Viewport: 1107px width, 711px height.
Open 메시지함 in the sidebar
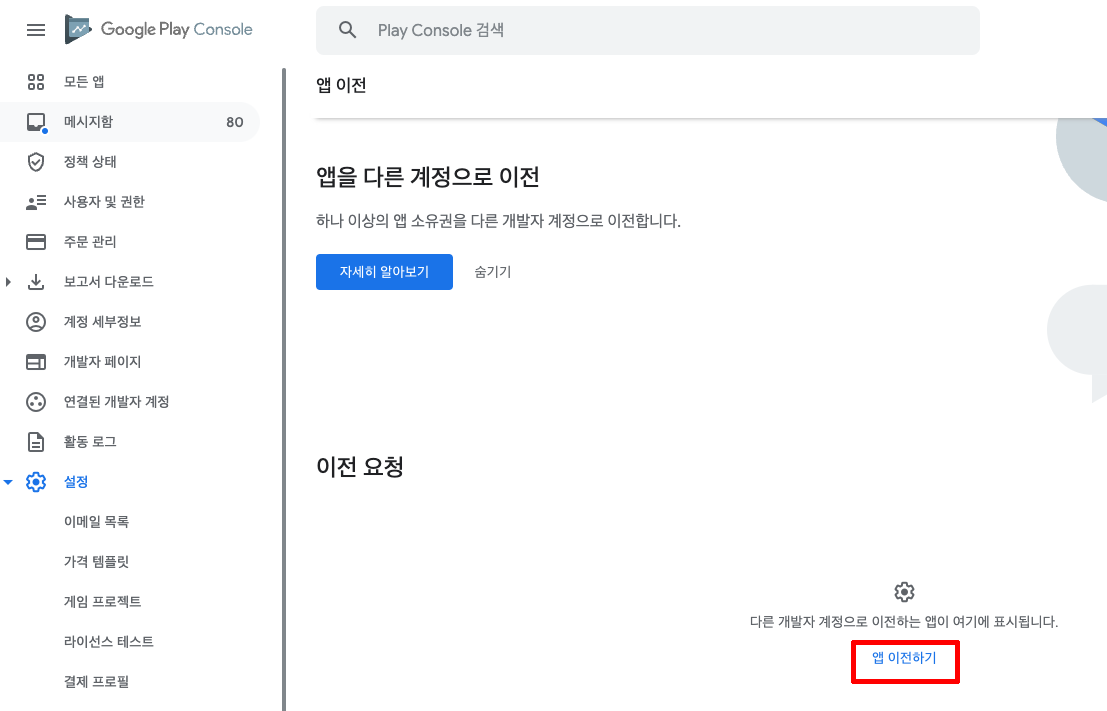tap(130, 122)
